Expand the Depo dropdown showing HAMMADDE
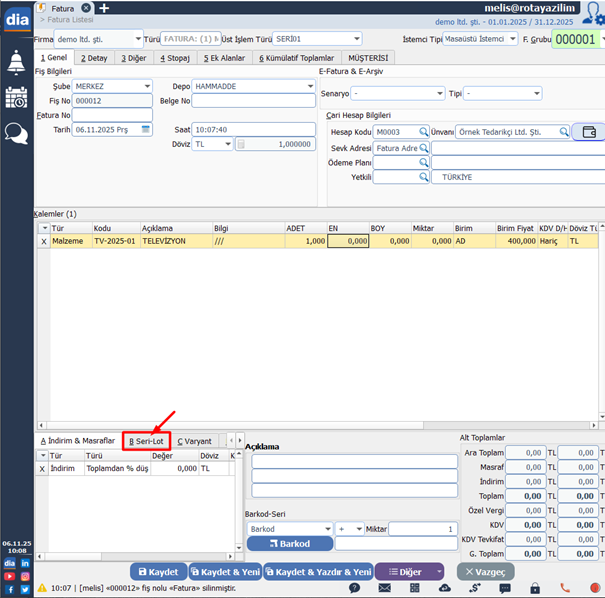Viewport: 605px width, 598px height. pyautogui.click(x=310, y=86)
